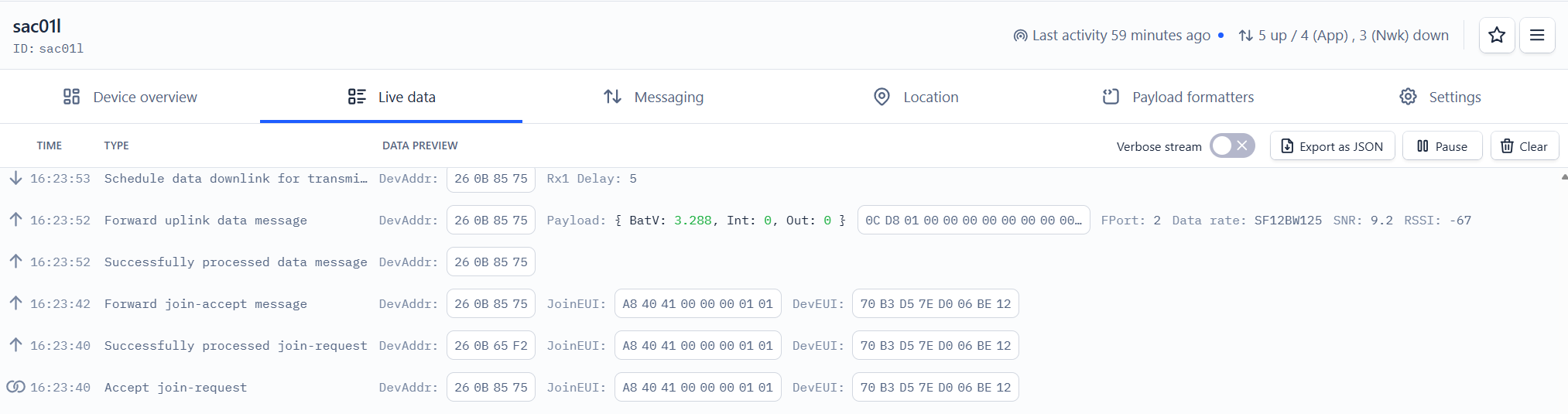The image size is (1568, 414).
Task: Click the Device overview grid icon
Action: [71, 97]
